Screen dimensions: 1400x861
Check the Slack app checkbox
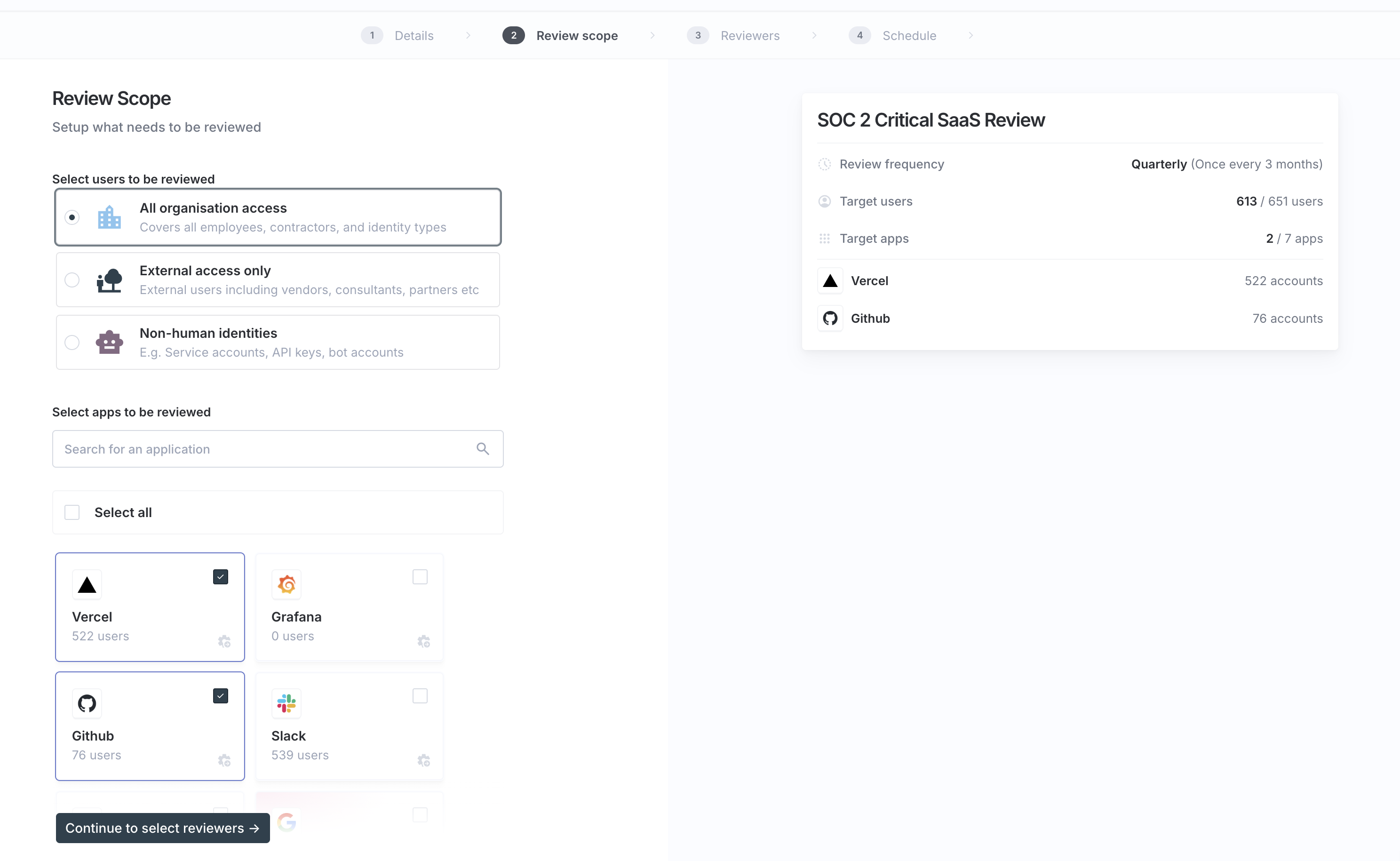pyautogui.click(x=420, y=696)
